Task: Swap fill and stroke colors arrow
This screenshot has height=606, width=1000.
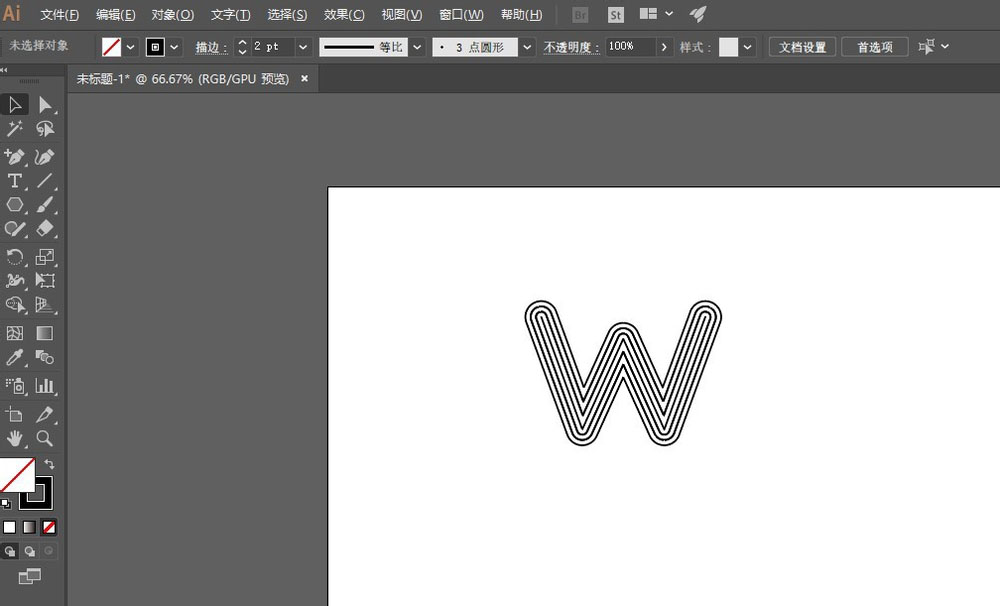Action: (x=49, y=464)
